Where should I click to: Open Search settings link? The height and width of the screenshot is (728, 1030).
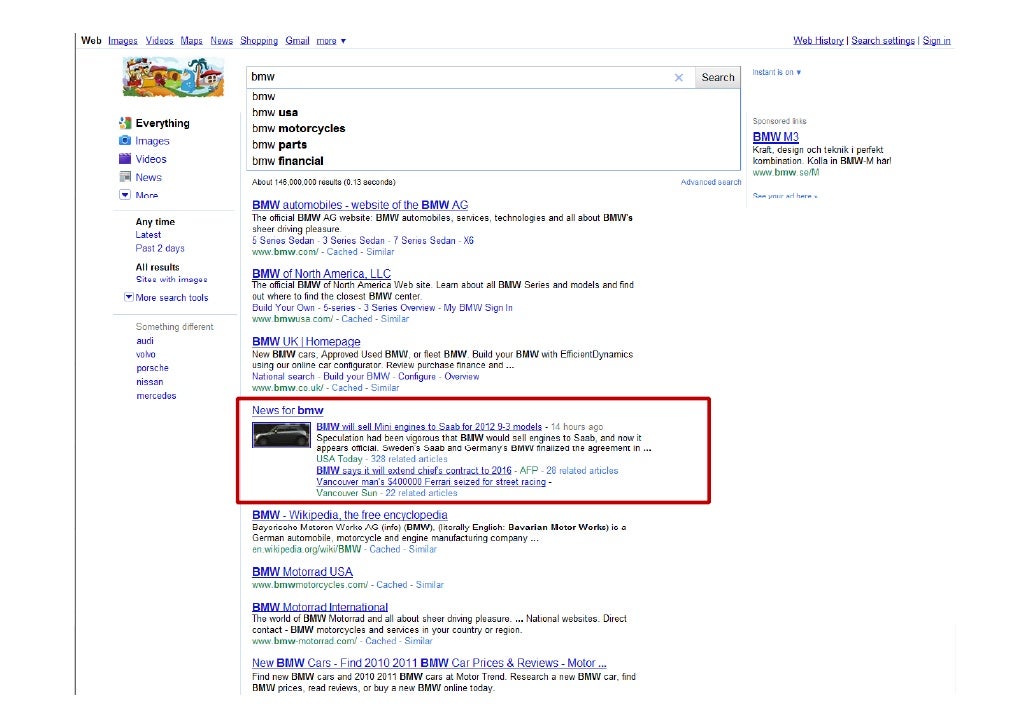click(883, 41)
